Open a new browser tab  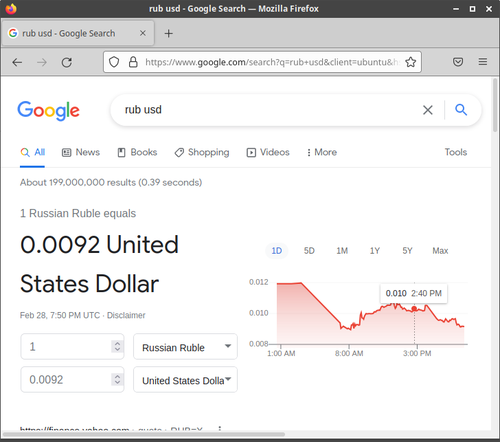pyautogui.click(x=169, y=33)
